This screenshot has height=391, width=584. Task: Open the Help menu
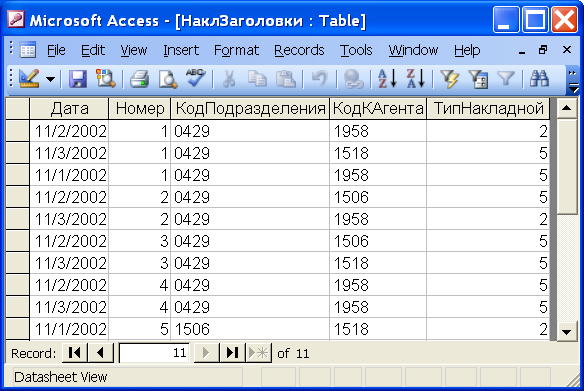click(x=467, y=50)
